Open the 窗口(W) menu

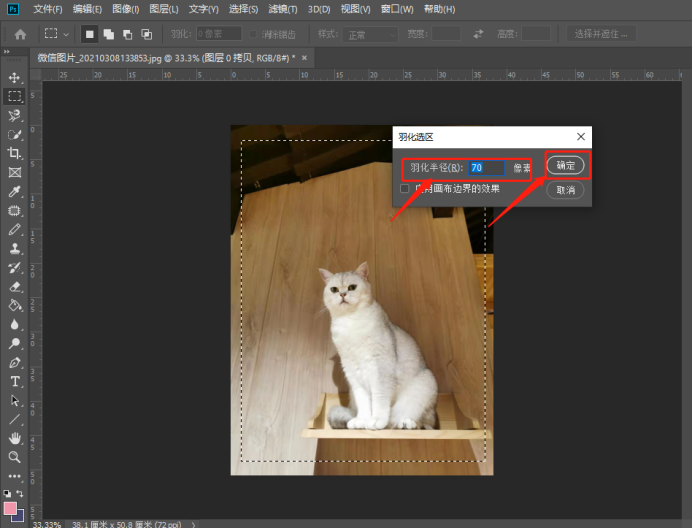pyautogui.click(x=397, y=9)
